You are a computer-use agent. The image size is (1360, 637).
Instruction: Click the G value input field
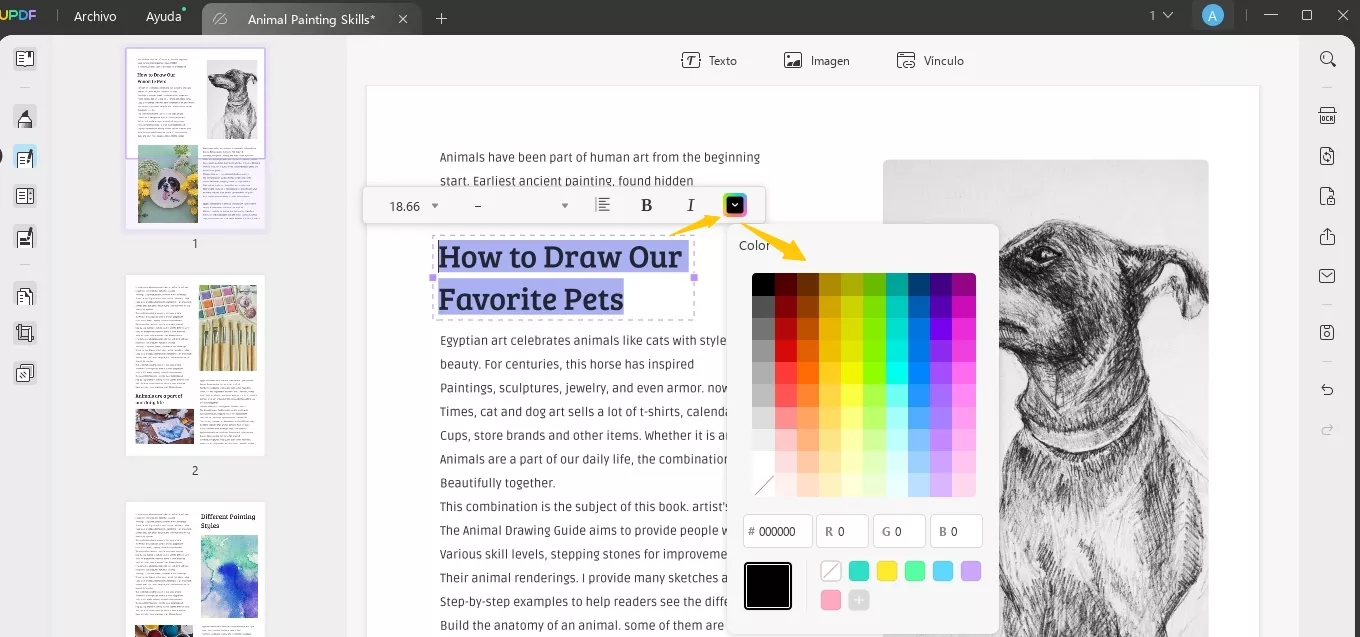[x=899, y=532]
